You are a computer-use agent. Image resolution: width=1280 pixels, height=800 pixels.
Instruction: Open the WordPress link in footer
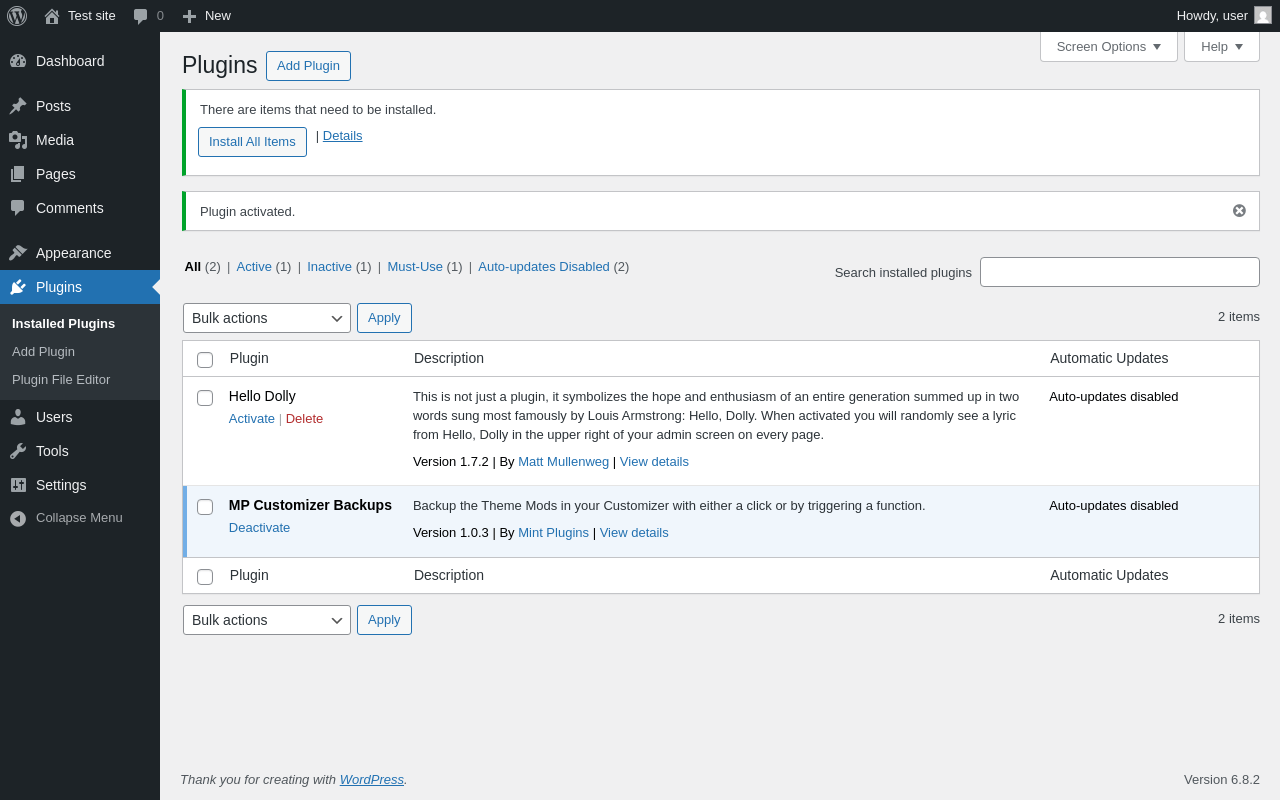(372, 780)
